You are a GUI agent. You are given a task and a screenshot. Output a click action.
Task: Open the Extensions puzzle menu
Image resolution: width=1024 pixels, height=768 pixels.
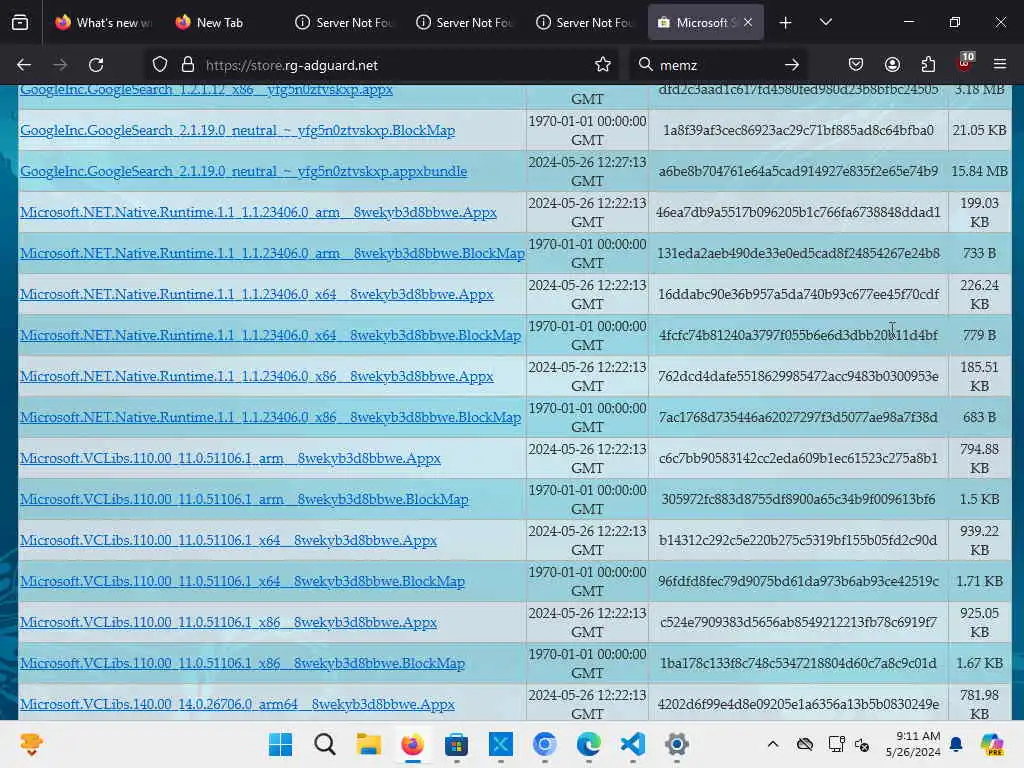coord(928,64)
